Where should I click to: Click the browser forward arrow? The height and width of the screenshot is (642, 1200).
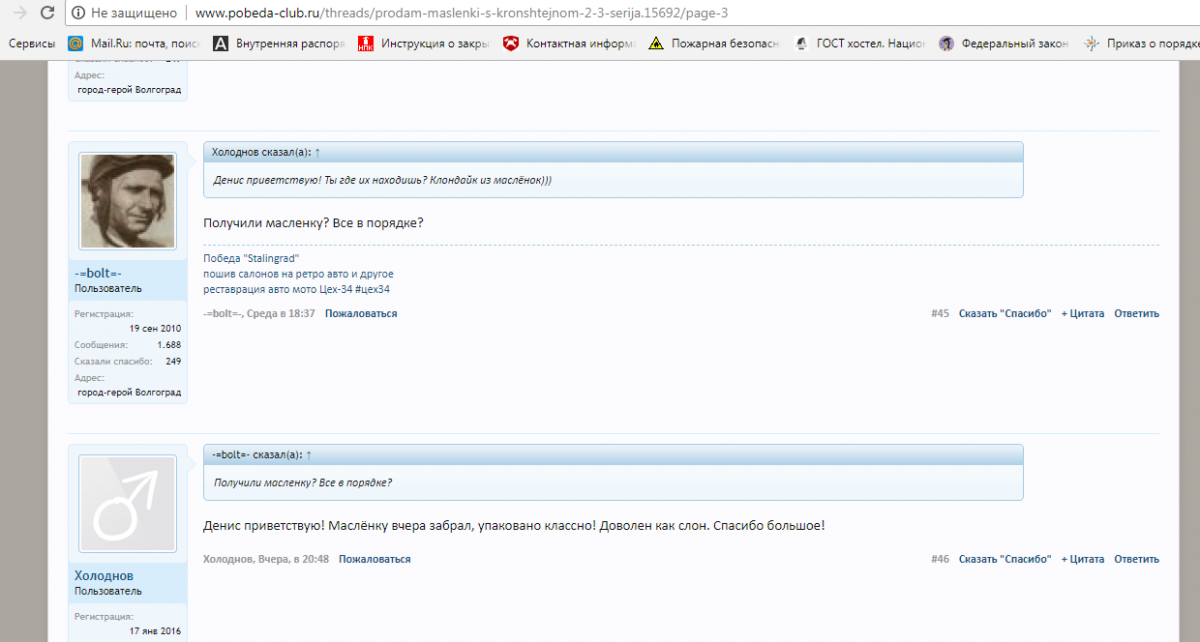[19, 14]
